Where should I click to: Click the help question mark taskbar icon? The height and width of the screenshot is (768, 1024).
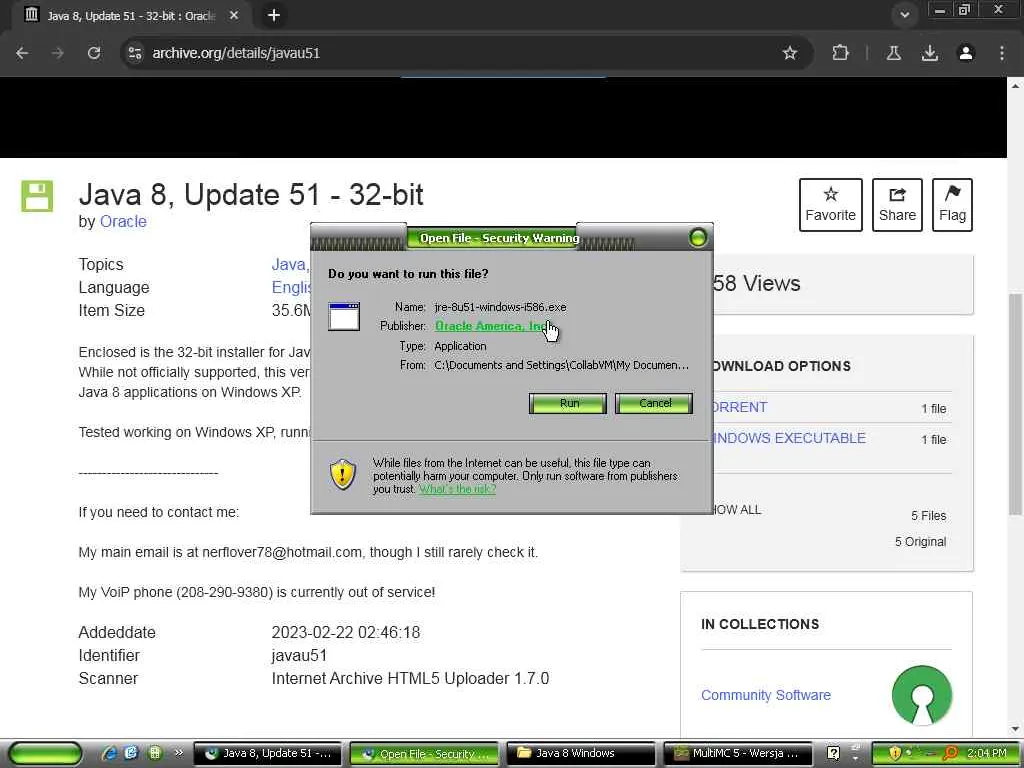click(x=833, y=753)
